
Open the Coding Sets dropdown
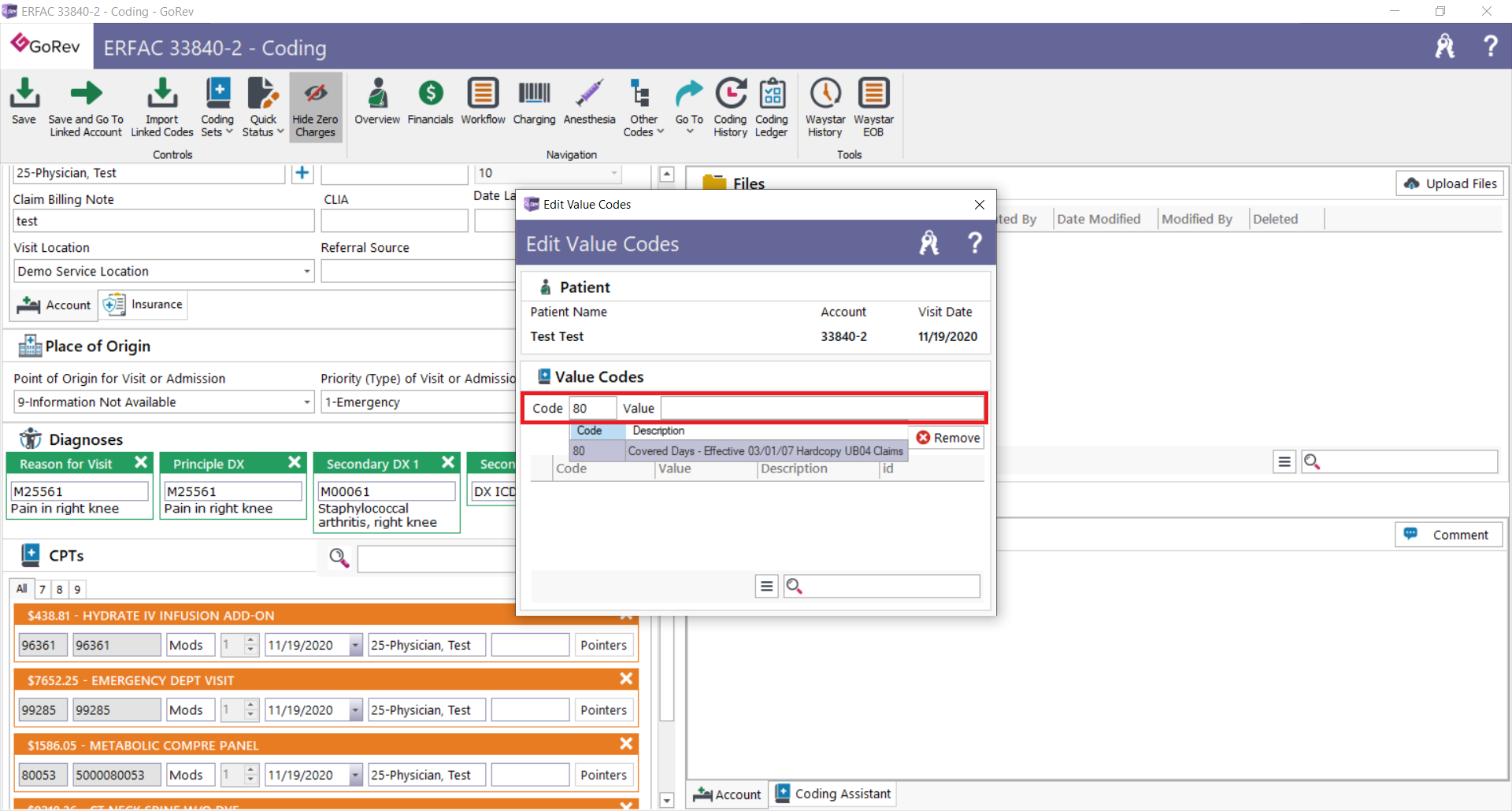pos(217,108)
